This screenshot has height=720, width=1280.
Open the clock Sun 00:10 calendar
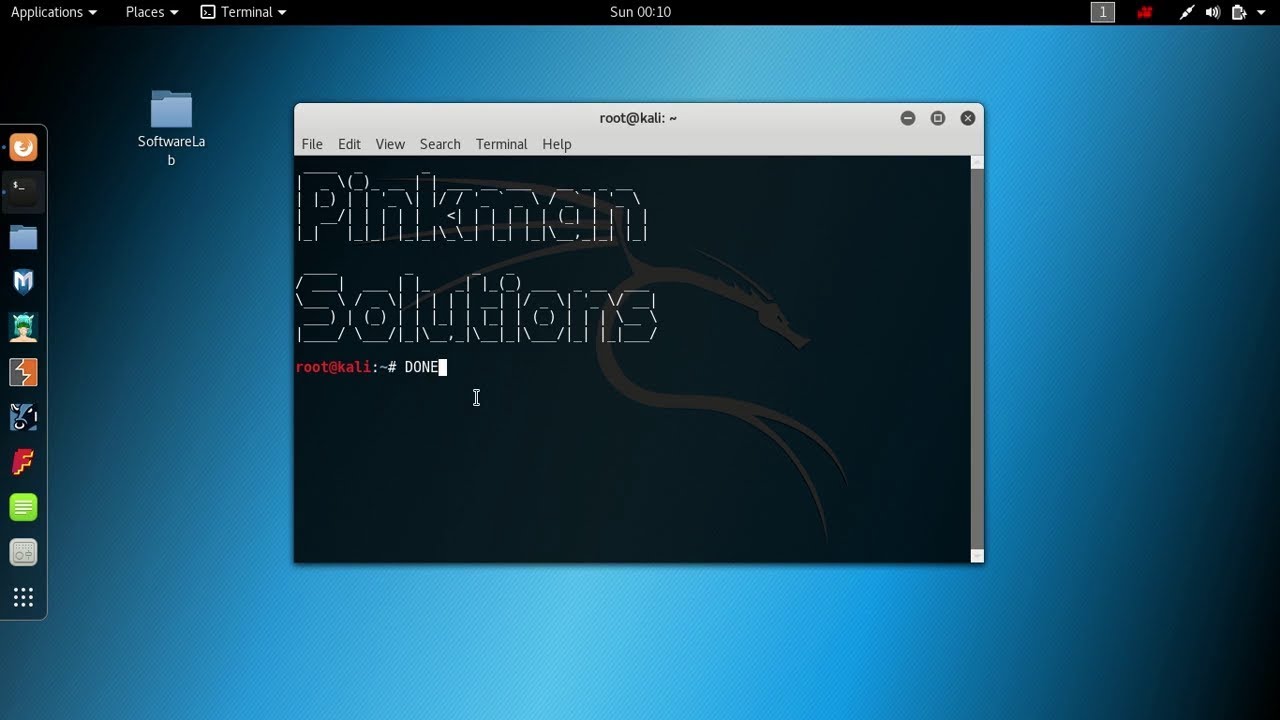(640, 12)
